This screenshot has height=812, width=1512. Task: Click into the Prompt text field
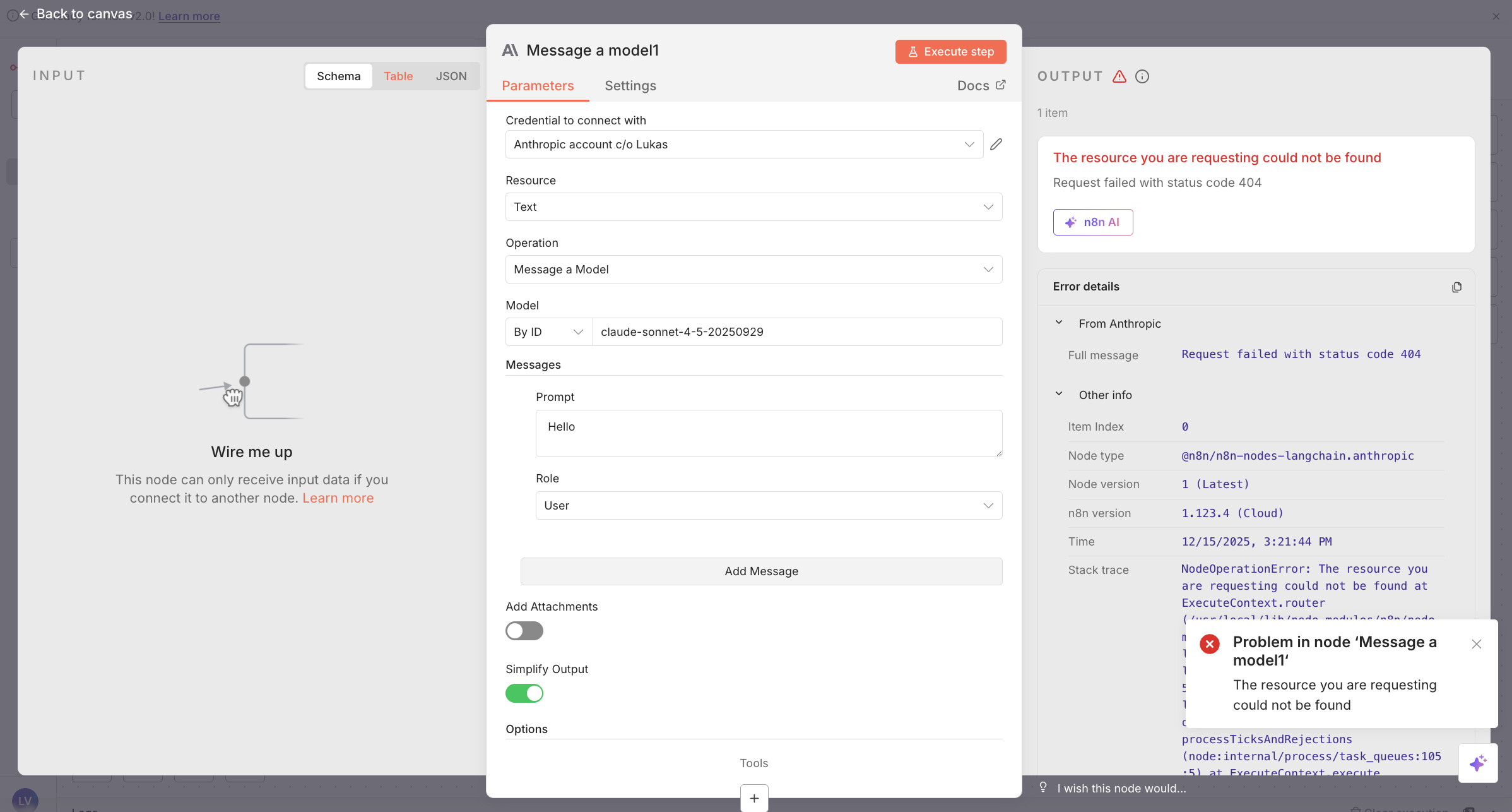768,433
